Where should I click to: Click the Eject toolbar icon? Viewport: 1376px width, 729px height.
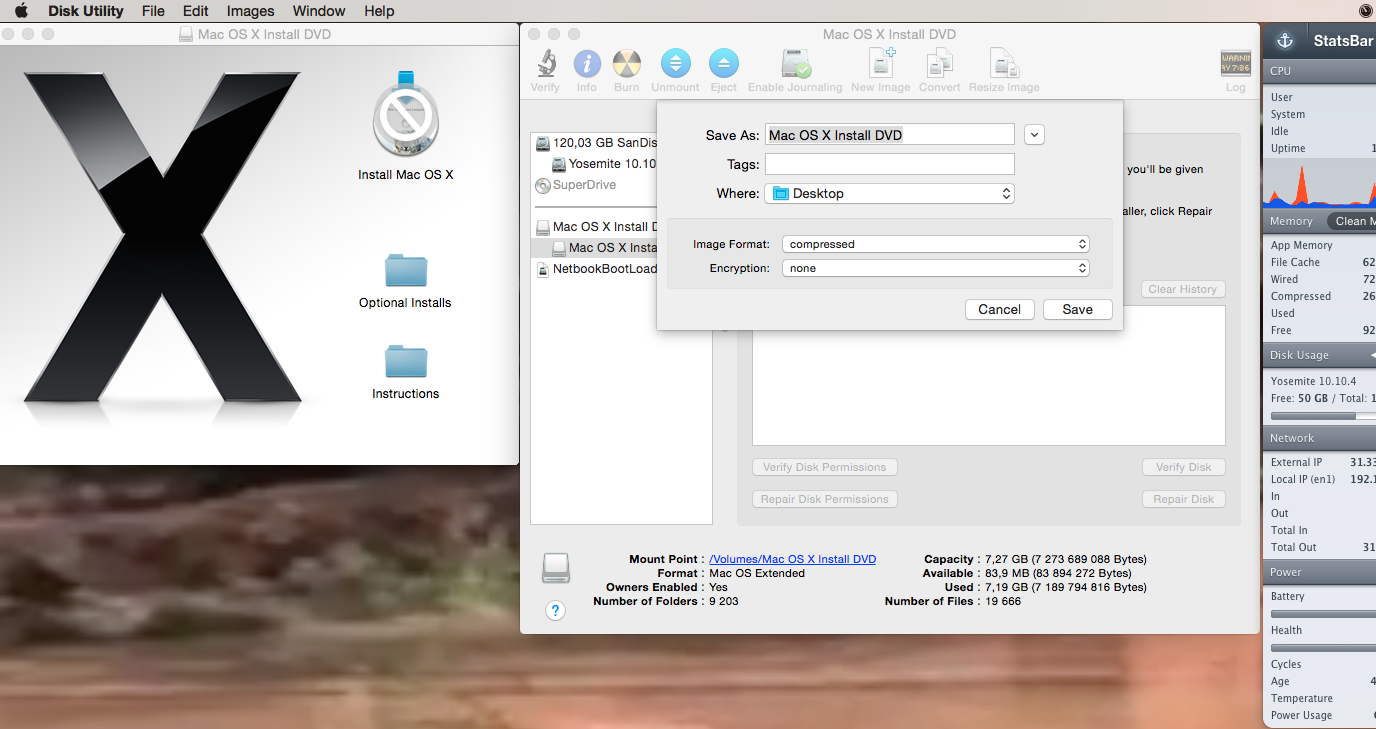pyautogui.click(x=724, y=64)
